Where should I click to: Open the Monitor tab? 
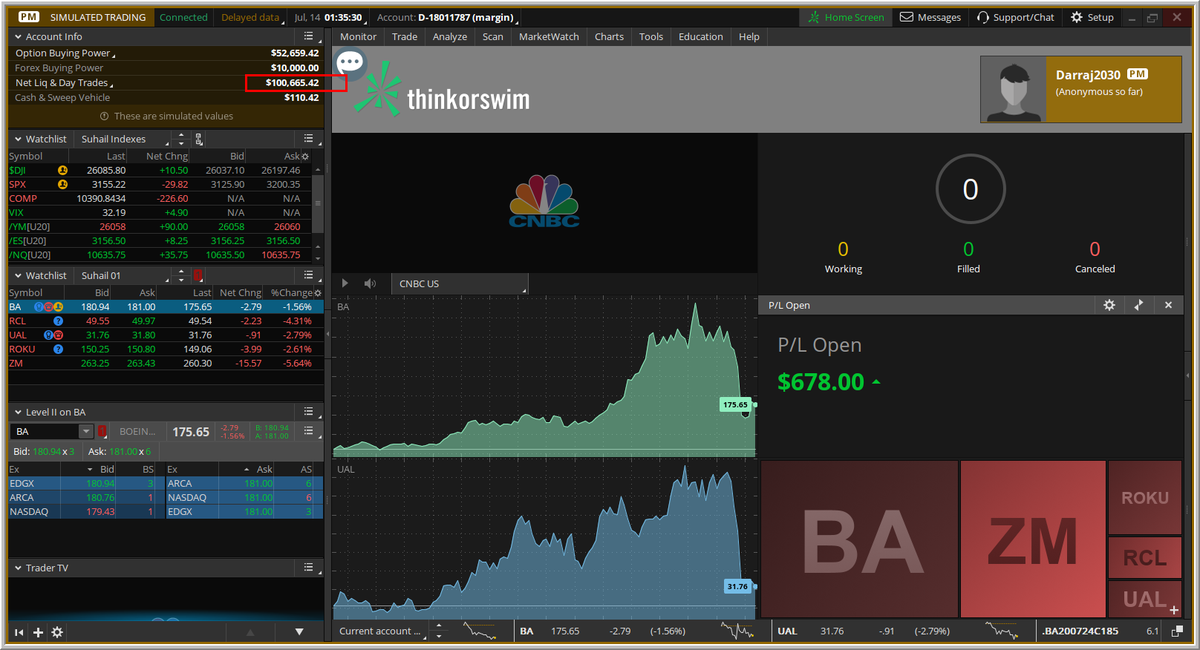point(358,37)
